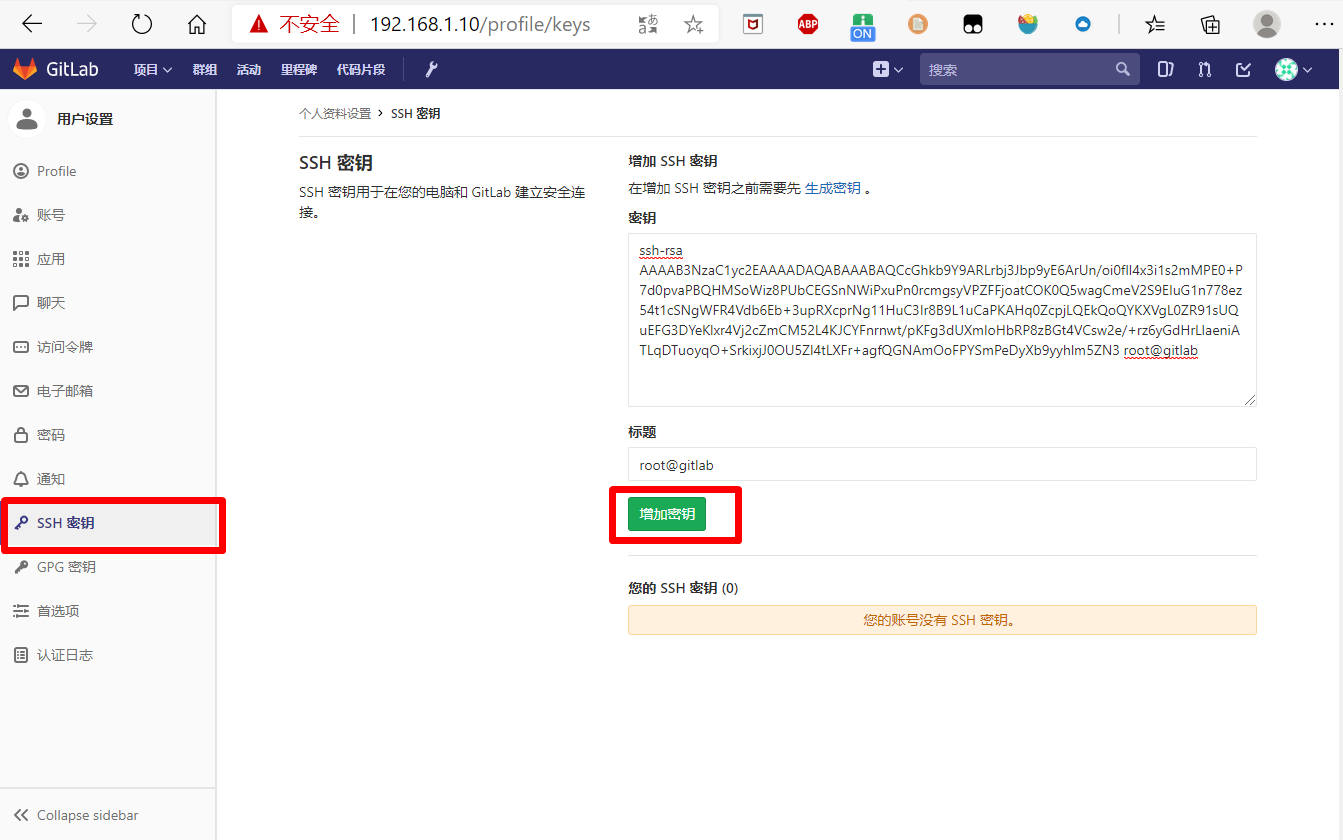1343x840 pixels.
Task: Click the GitLab fox logo
Action: pos(24,69)
